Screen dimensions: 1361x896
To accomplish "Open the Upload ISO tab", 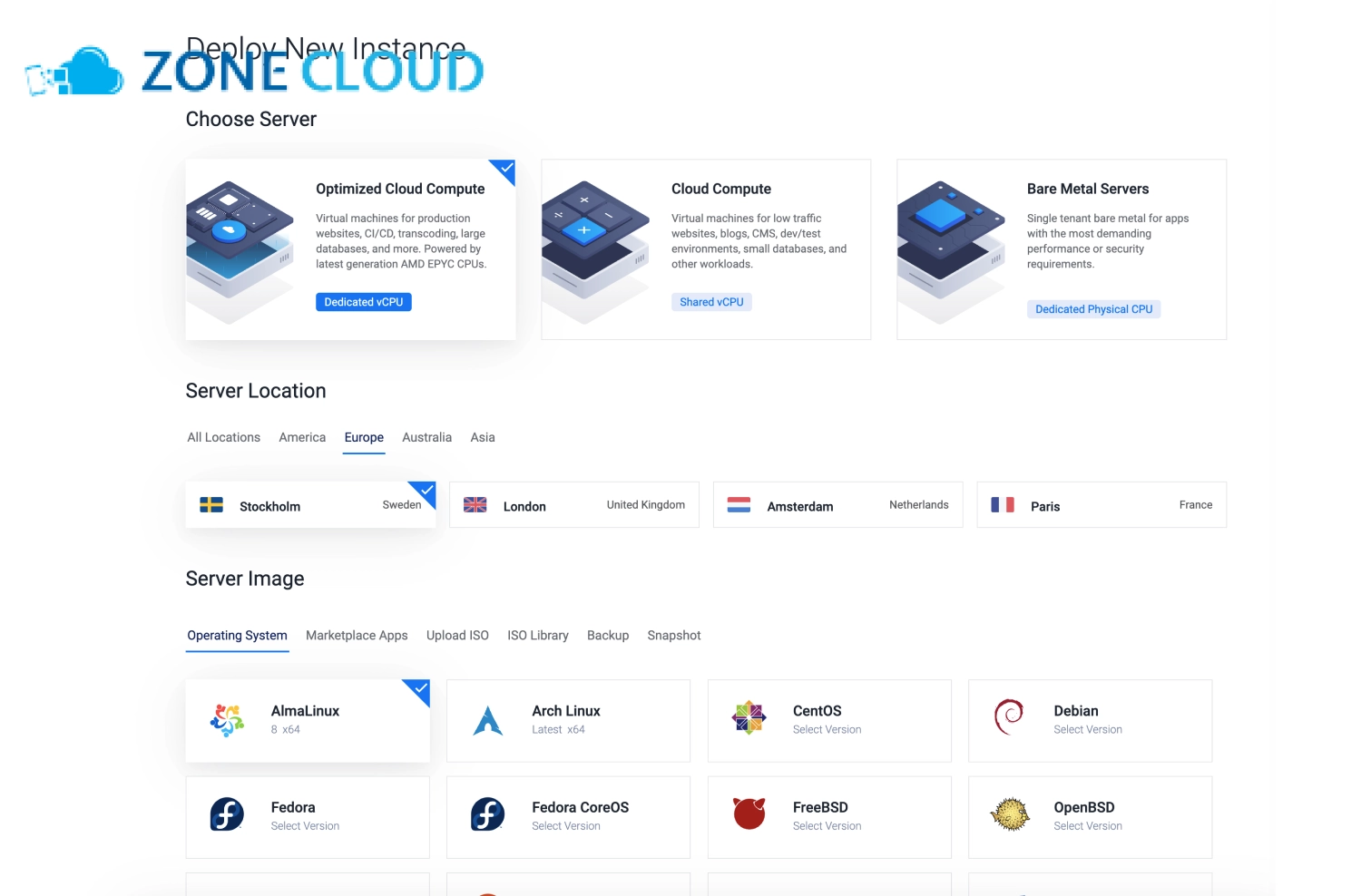I will 457,636.
